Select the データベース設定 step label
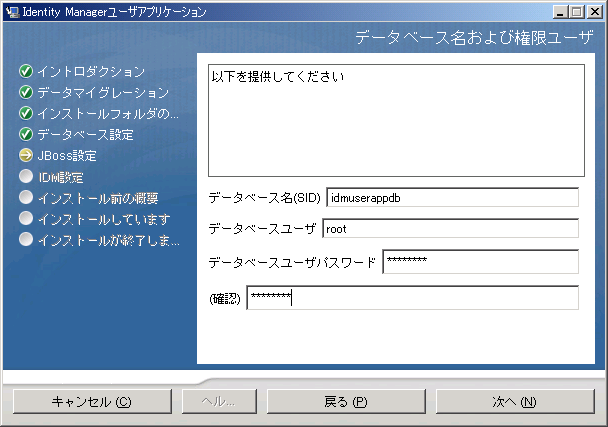Viewport: 608px width, 427px height. (85, 135)
